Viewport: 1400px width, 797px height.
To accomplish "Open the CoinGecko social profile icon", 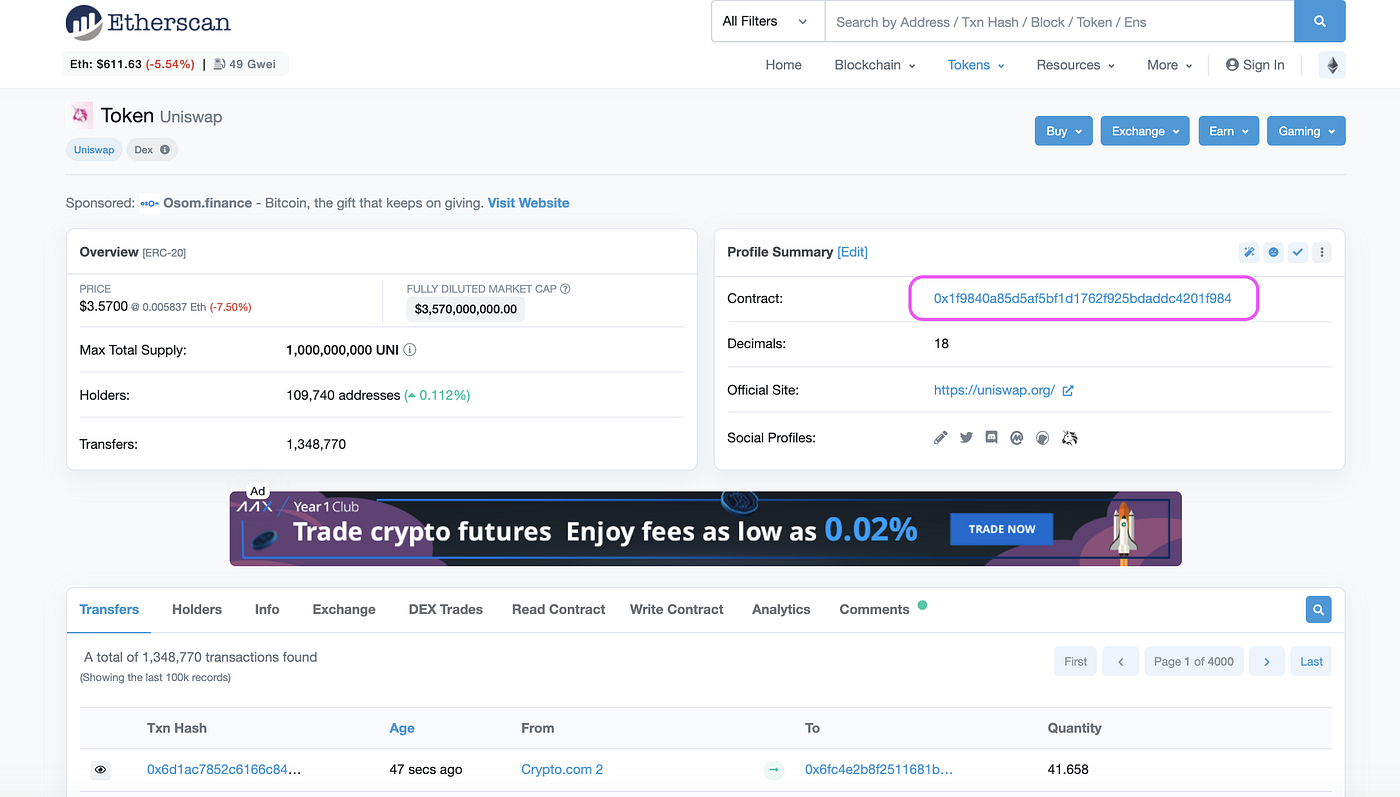I will click(1042, 438).
